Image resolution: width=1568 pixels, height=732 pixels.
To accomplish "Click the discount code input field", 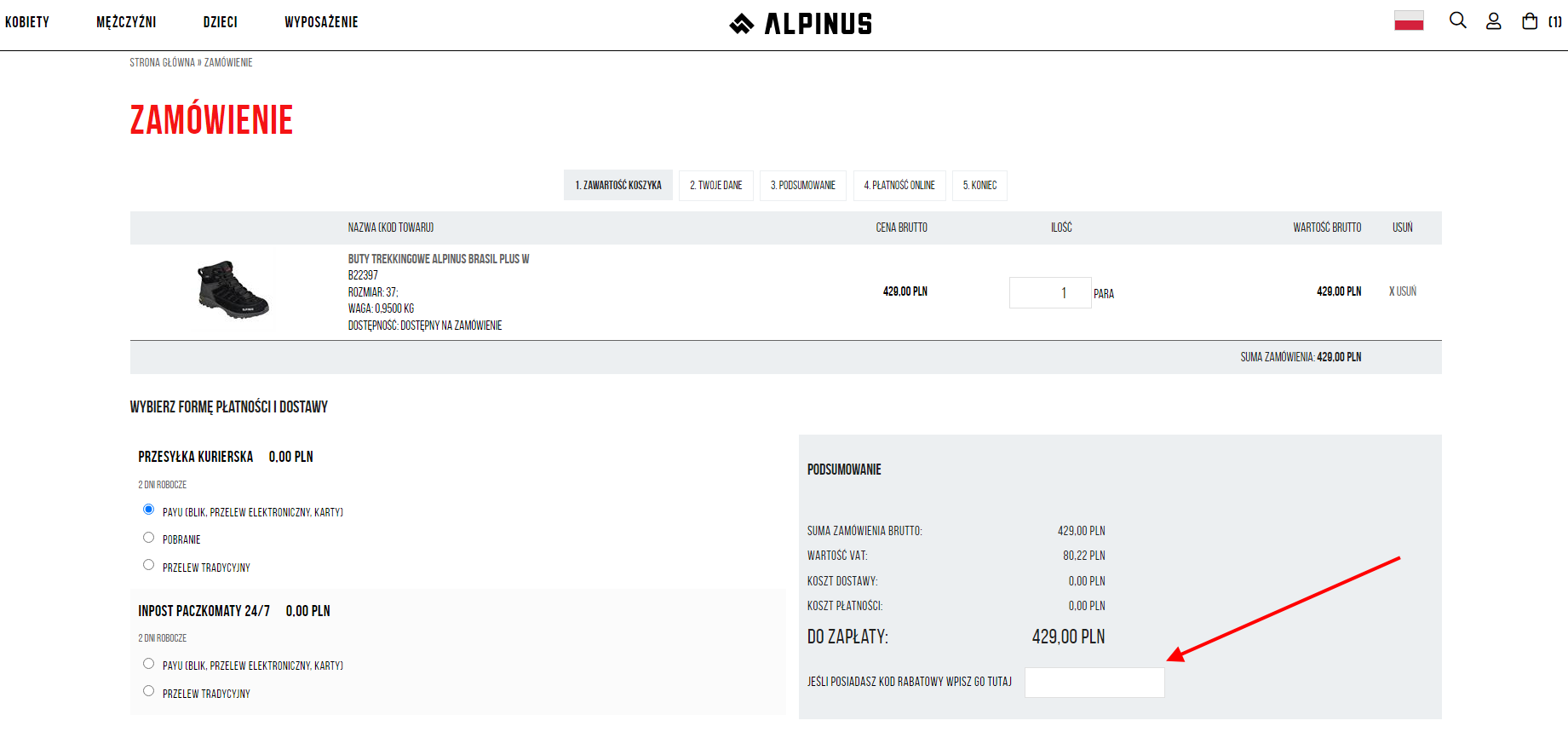I will point(1094,683).
